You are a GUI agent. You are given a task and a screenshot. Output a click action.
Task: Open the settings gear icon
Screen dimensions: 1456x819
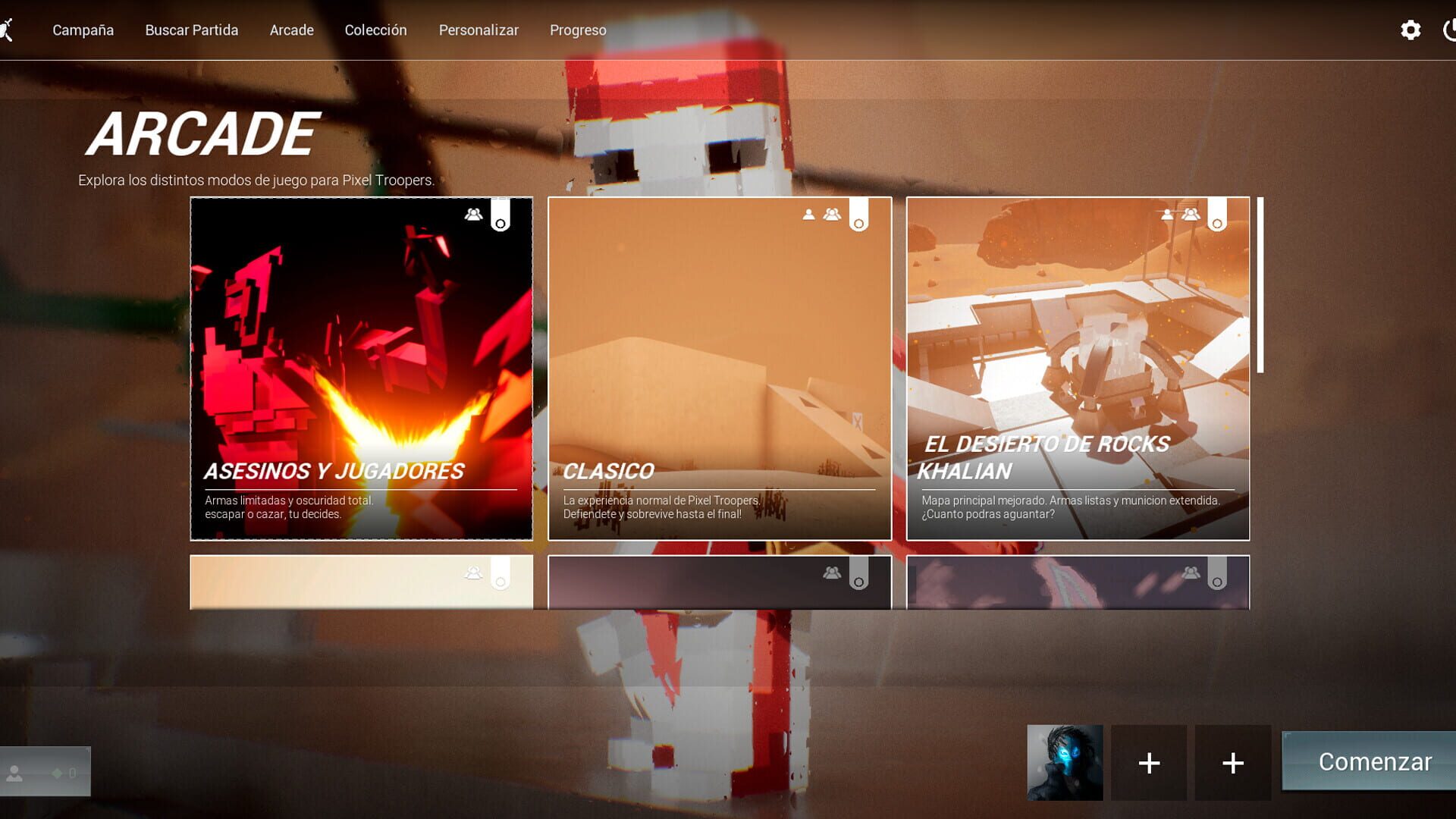(1411, 30)
